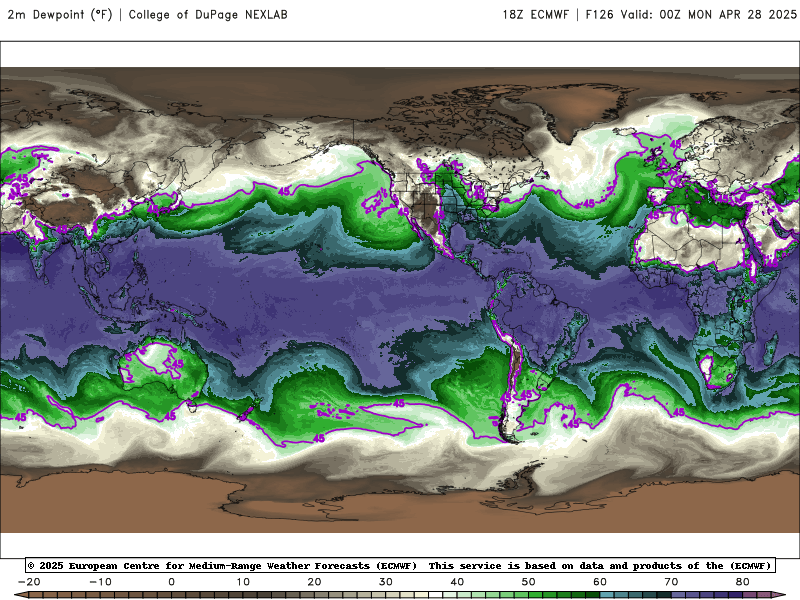Click the "70" colorbar label
This screenshot has width=800, height=600.
[x=671, y=582]
